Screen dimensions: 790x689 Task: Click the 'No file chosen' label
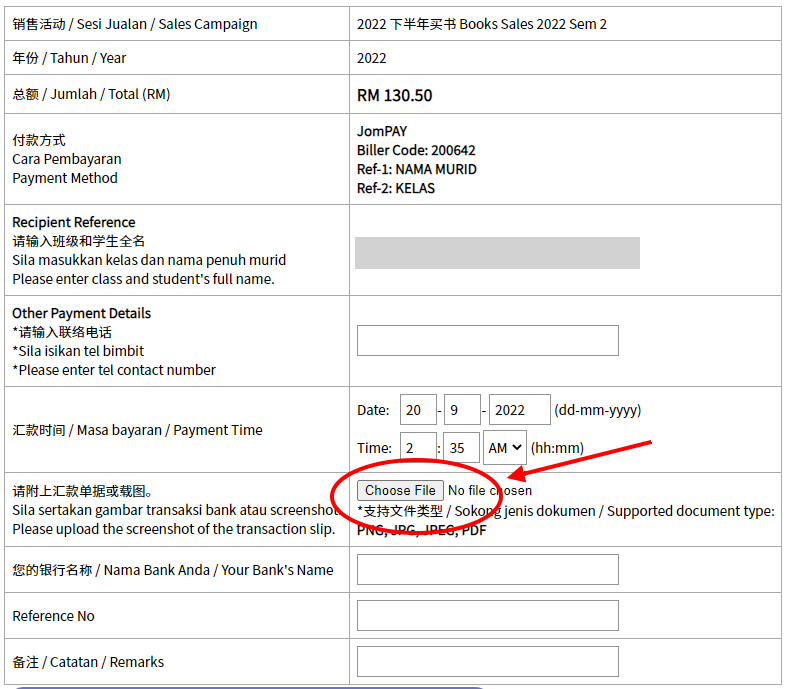tap(489, 490)
